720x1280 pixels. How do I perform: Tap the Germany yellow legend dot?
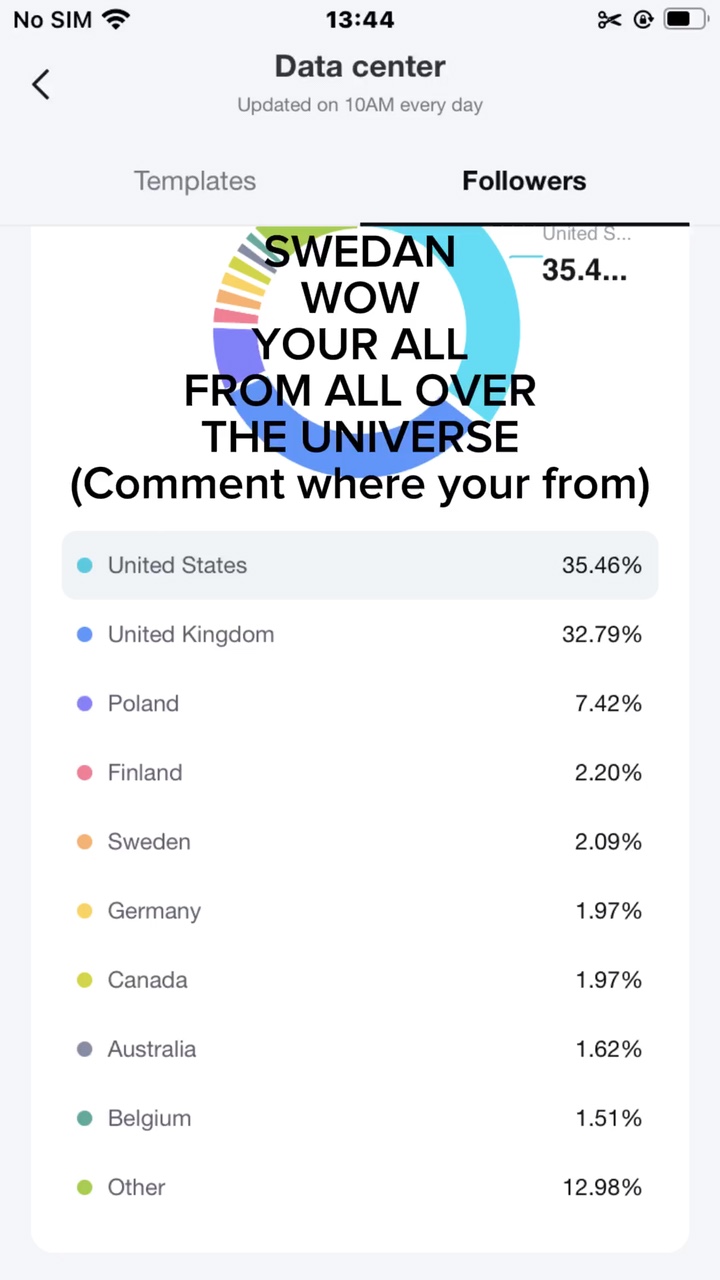pos(85,910)
